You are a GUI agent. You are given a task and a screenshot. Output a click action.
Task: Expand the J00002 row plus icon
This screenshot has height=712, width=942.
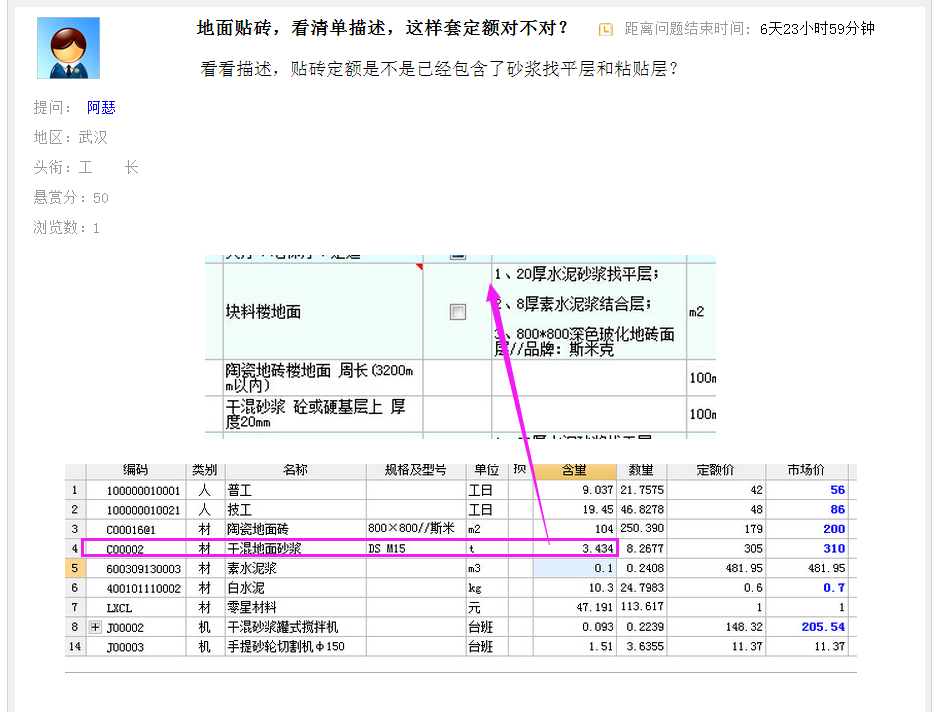tap(95, 627)
